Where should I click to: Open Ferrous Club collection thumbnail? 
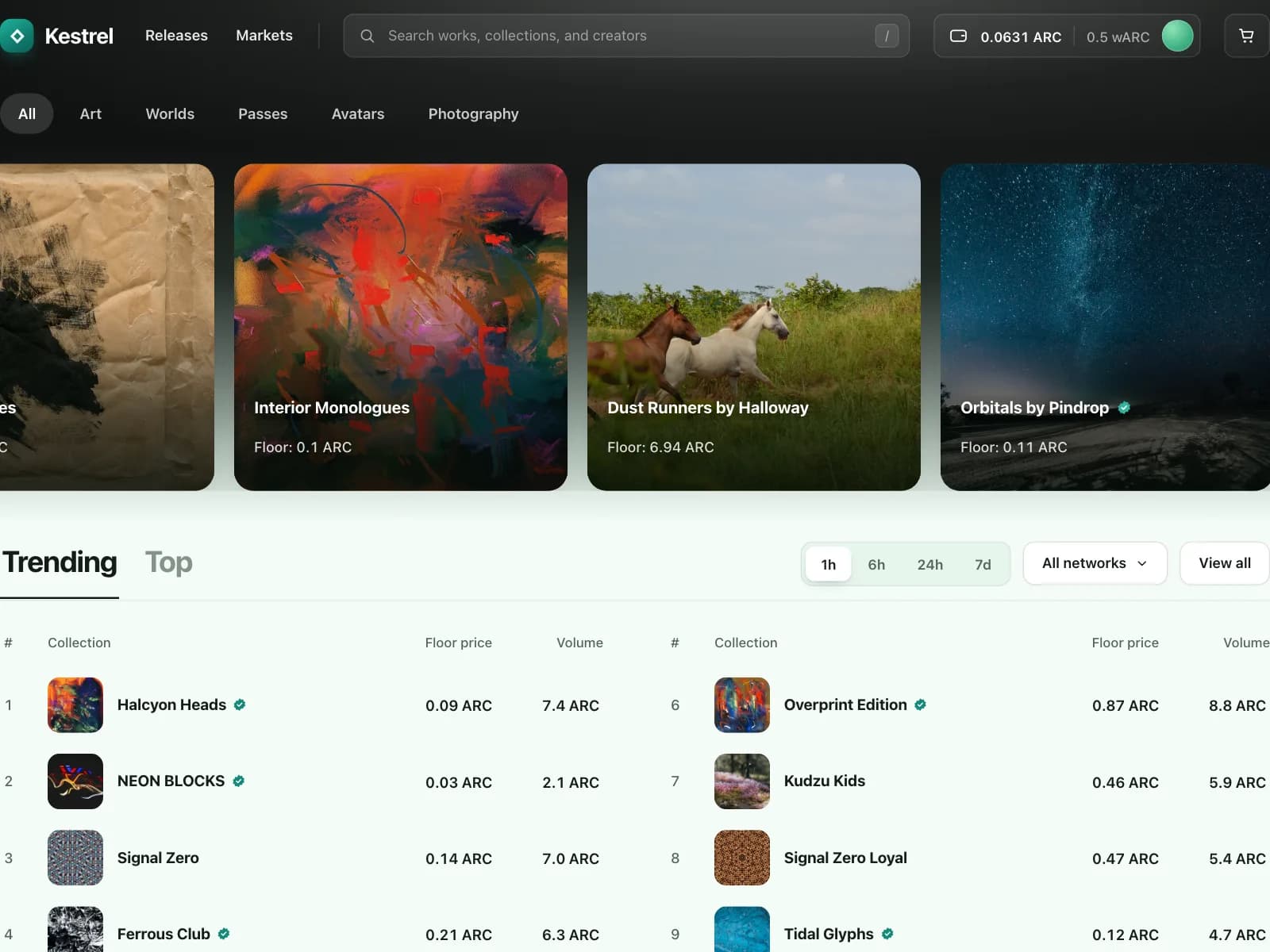click(x=75, y=929)
